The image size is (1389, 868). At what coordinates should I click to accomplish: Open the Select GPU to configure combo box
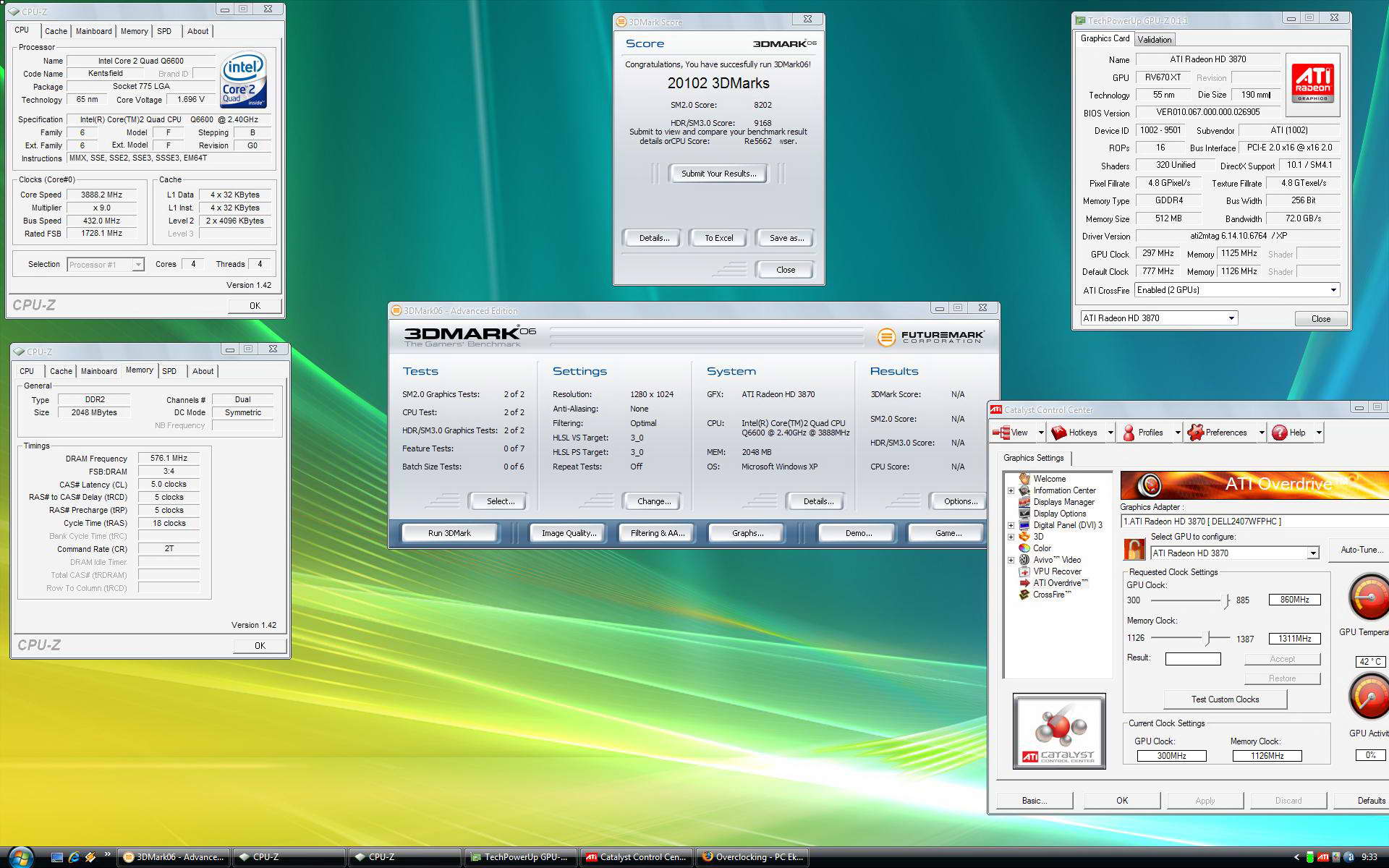click(1234, 553)
